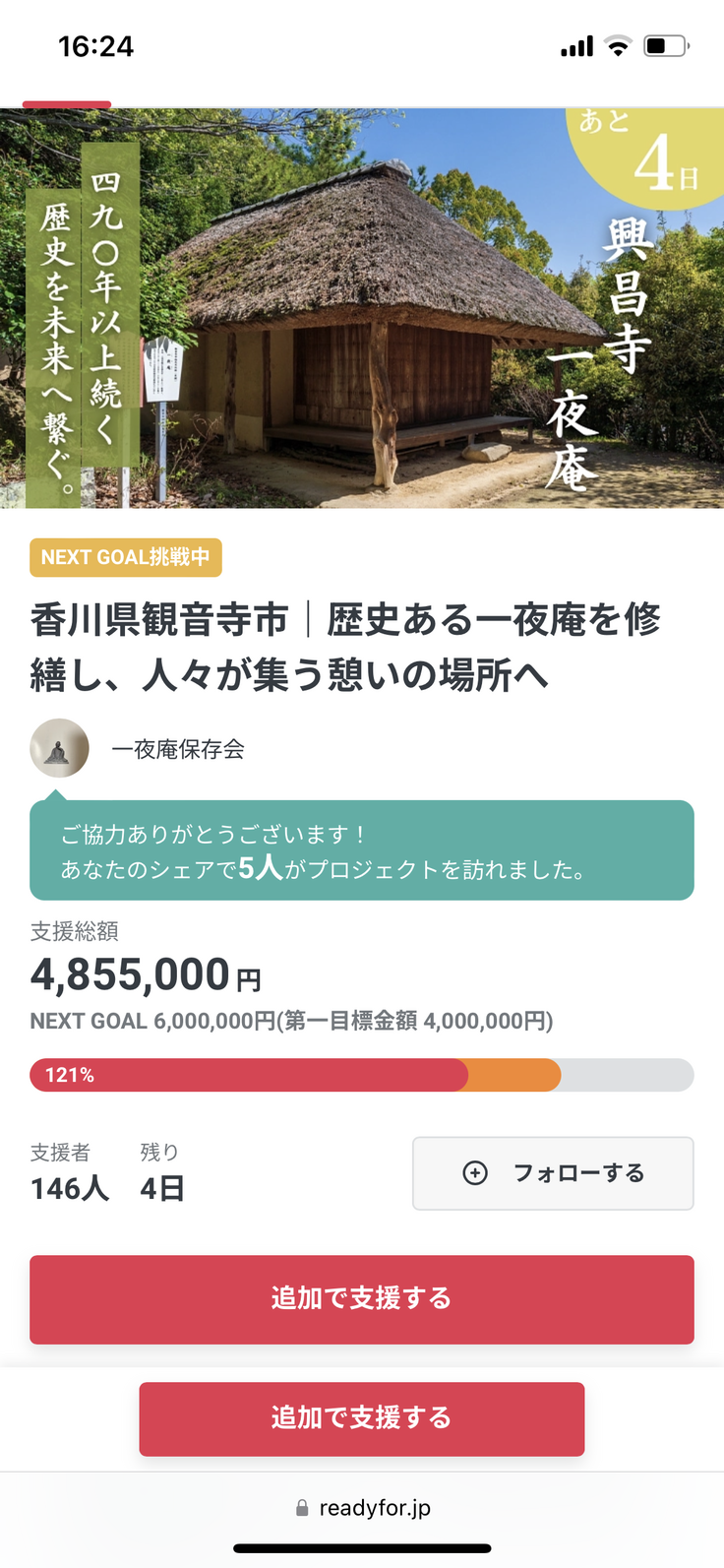Click the 121% funding progress bar
Viewport: 724px width, 1568px height.
pyautogui.click(x=362, y=1075)
